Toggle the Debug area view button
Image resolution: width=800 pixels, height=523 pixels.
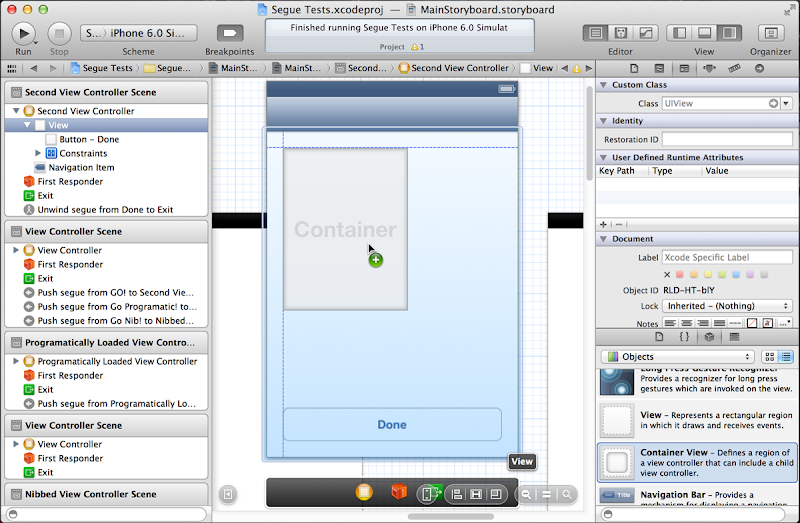coord(704,33)
